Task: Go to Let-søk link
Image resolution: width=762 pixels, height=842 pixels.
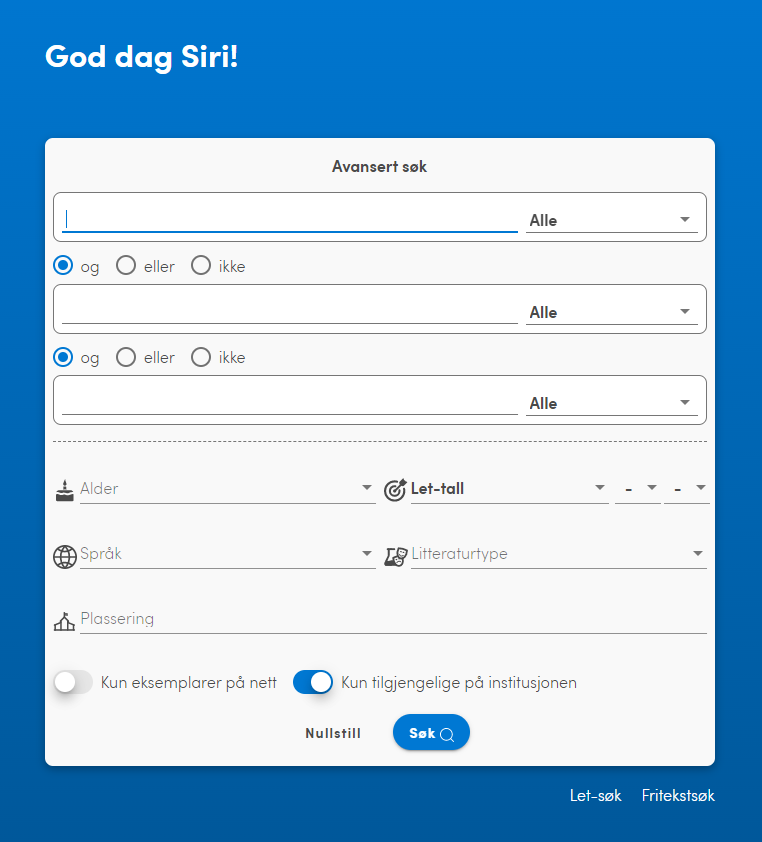Action: coord(596,795)
